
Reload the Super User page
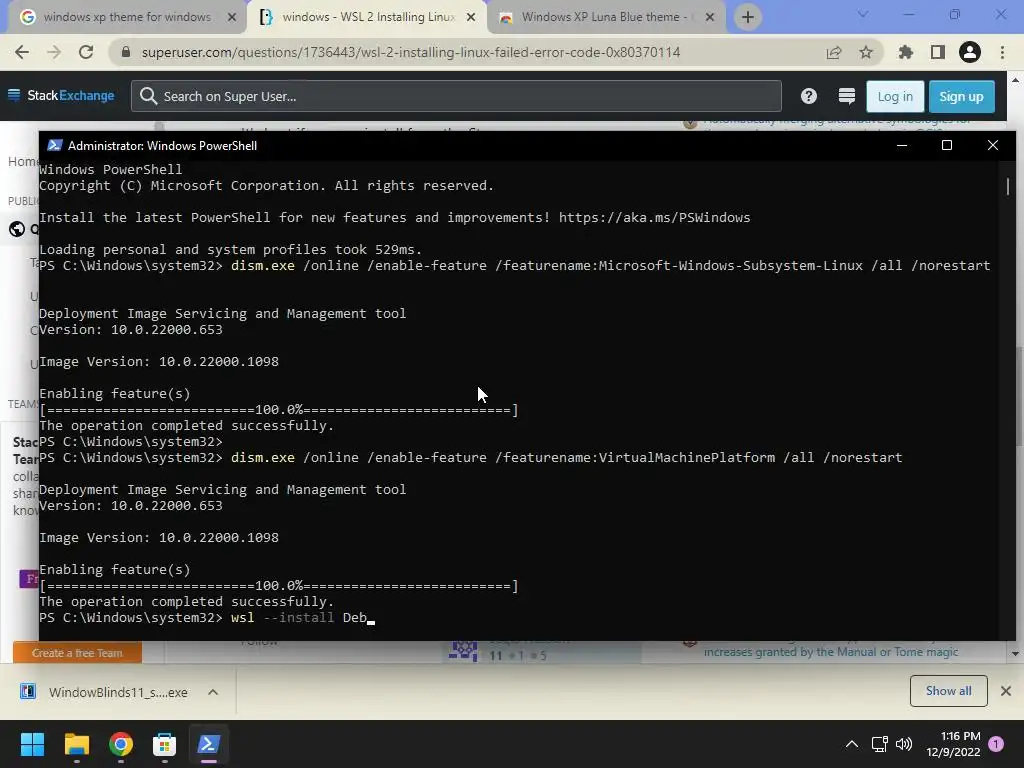(86, 52)
